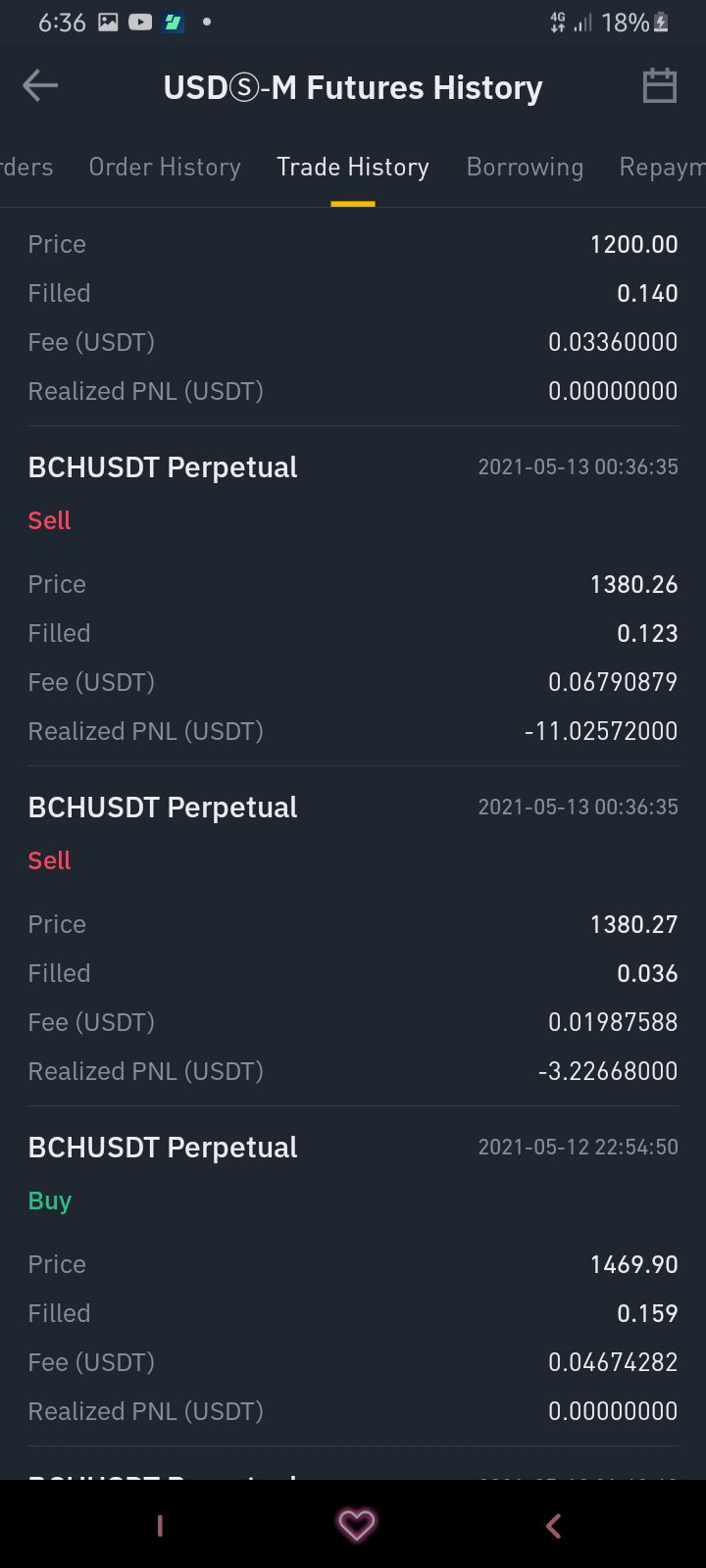Tap the back arrow icon
This screenshot has height=1568, width=706.
(40, 86)
